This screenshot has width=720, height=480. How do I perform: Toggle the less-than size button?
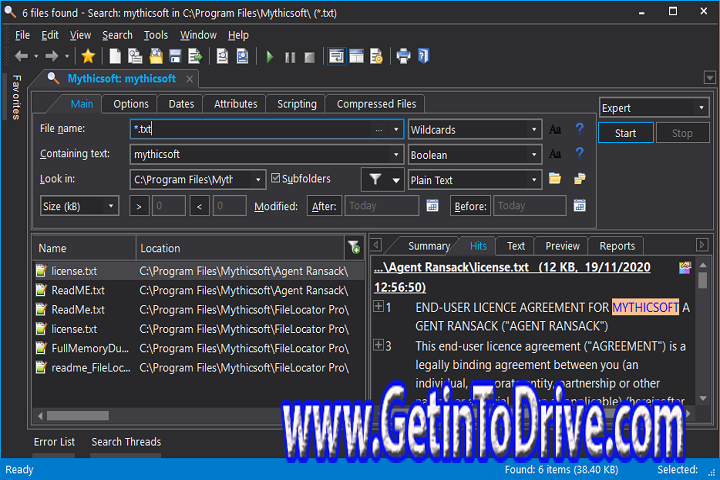coord(199,206)
